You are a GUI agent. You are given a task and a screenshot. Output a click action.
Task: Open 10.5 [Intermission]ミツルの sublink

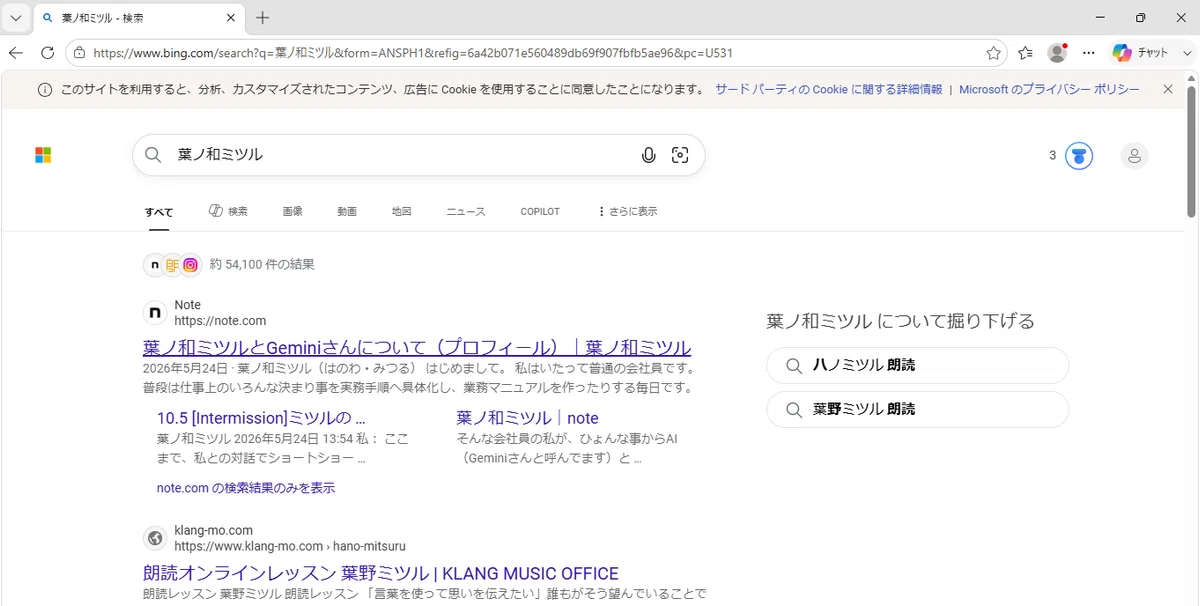click(261, 418)
